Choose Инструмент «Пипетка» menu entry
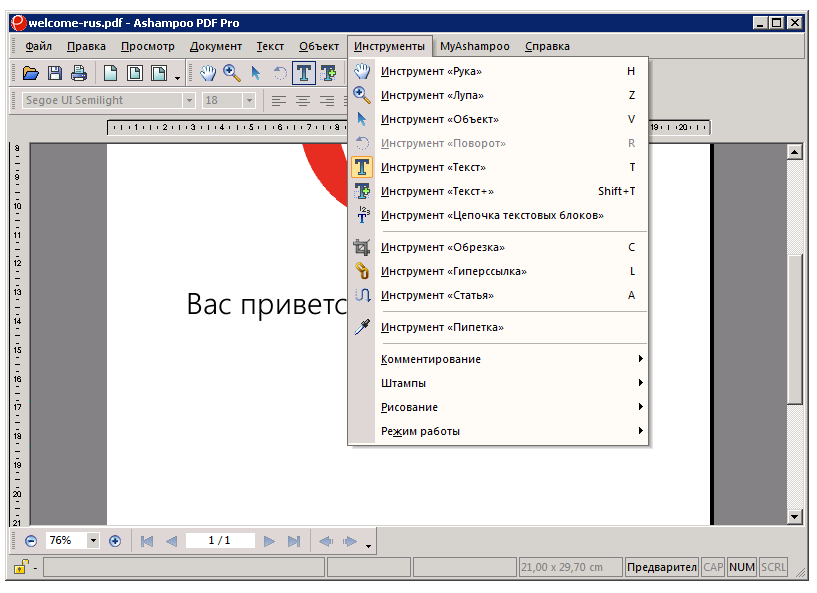The height and width of the screenshot is (593, 817). tap(498, 328)
